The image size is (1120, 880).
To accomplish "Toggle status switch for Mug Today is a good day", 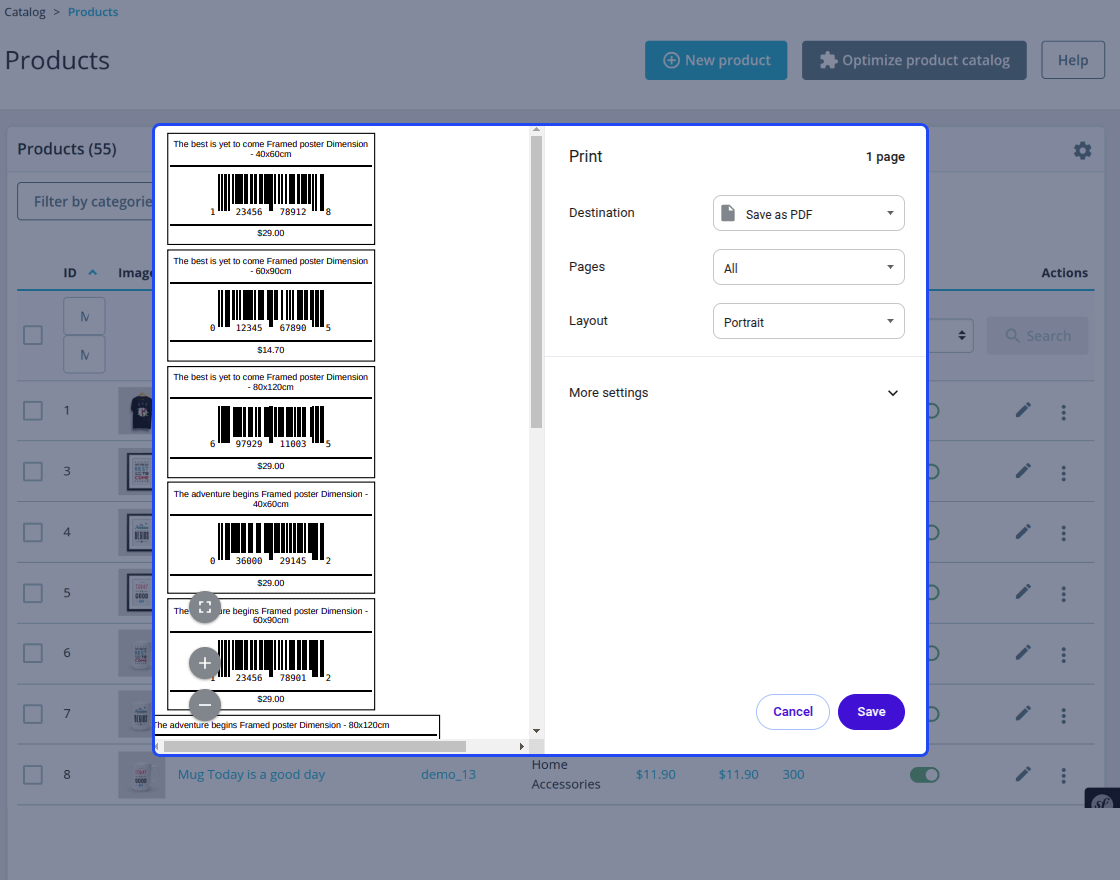I will point(924,775).
